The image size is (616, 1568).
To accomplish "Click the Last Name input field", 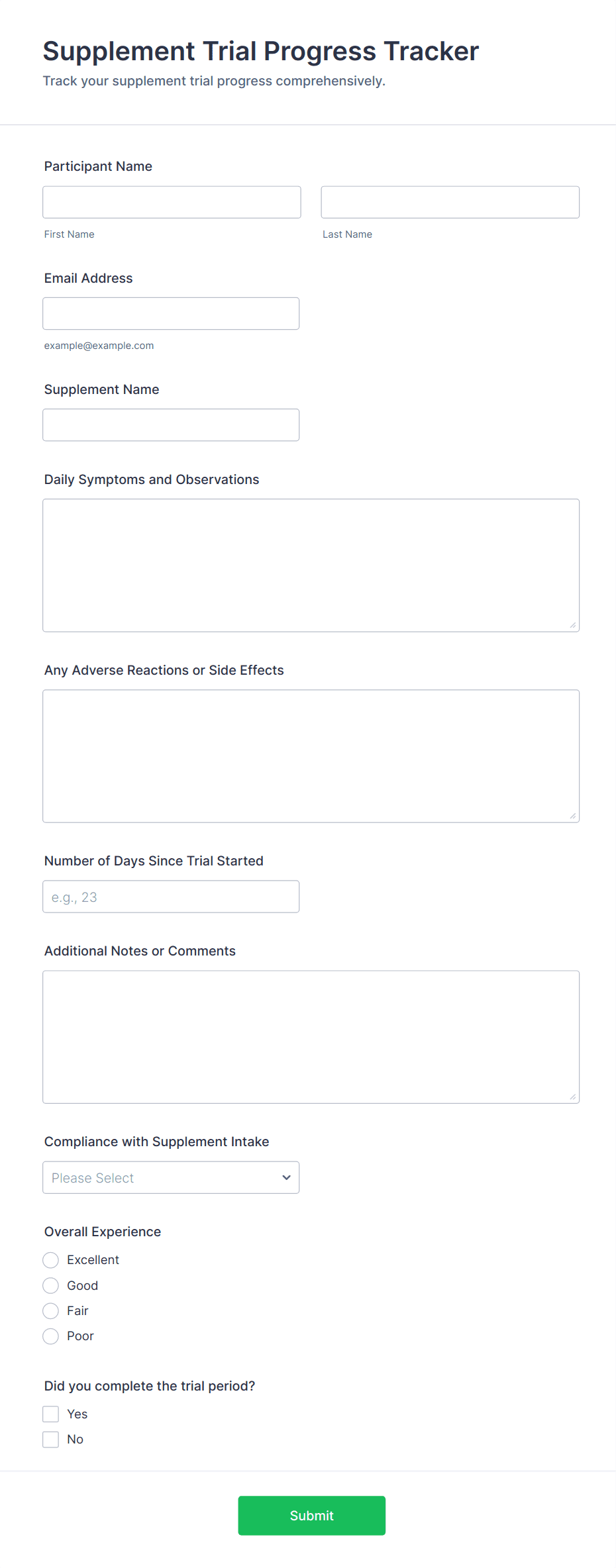I will pos(450,202).
